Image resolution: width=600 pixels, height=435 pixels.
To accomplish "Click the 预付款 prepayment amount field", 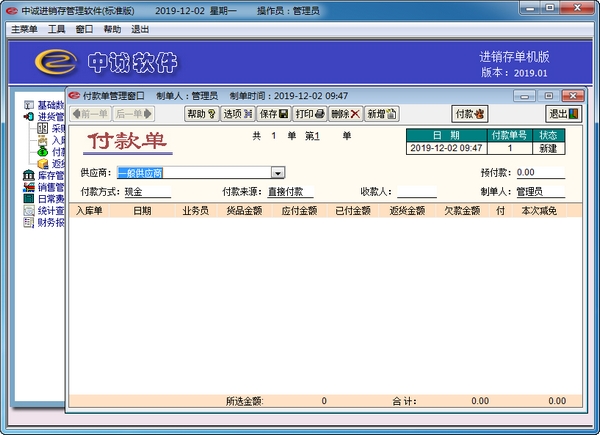I will 540,173.
